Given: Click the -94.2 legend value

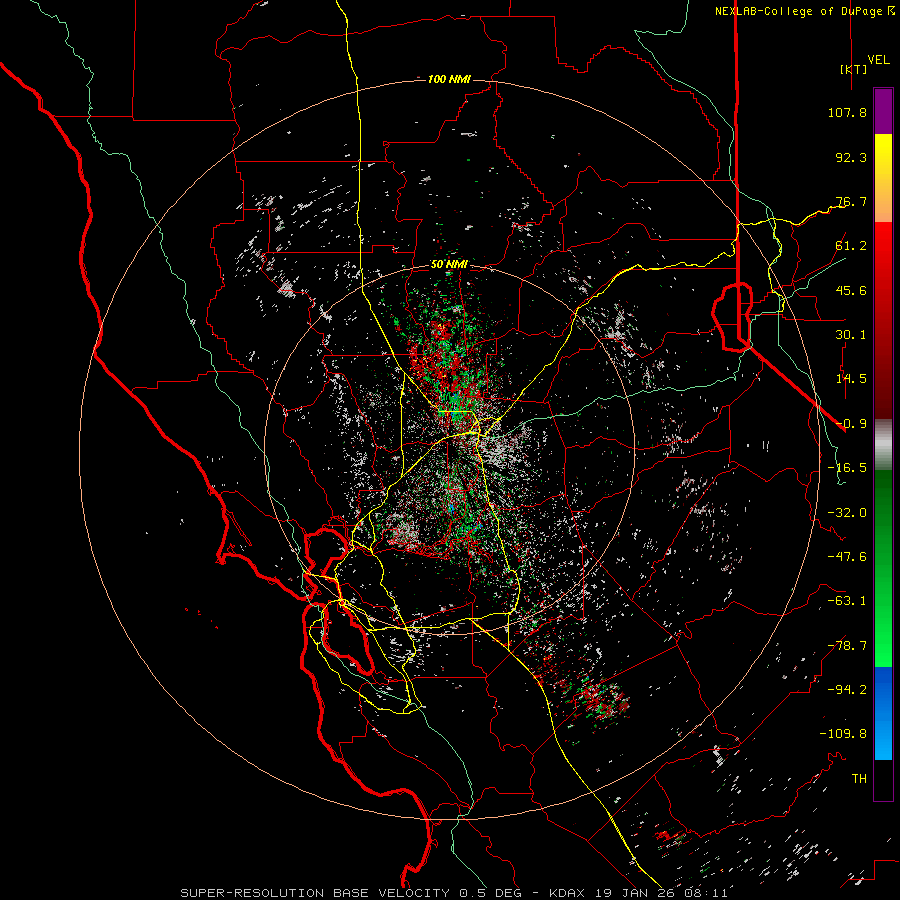Looking at the screenshot, I should pyautogui.click(x=847, y=690).
